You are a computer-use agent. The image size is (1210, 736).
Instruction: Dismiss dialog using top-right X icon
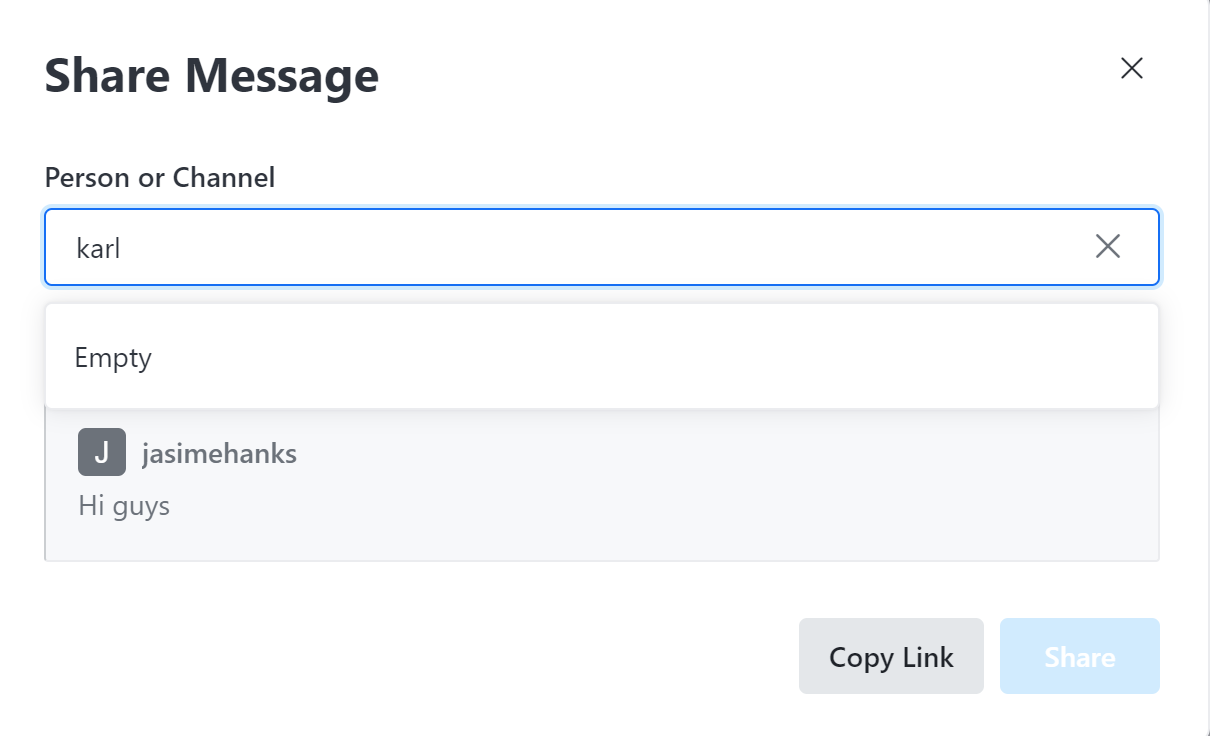[1131, 68]
